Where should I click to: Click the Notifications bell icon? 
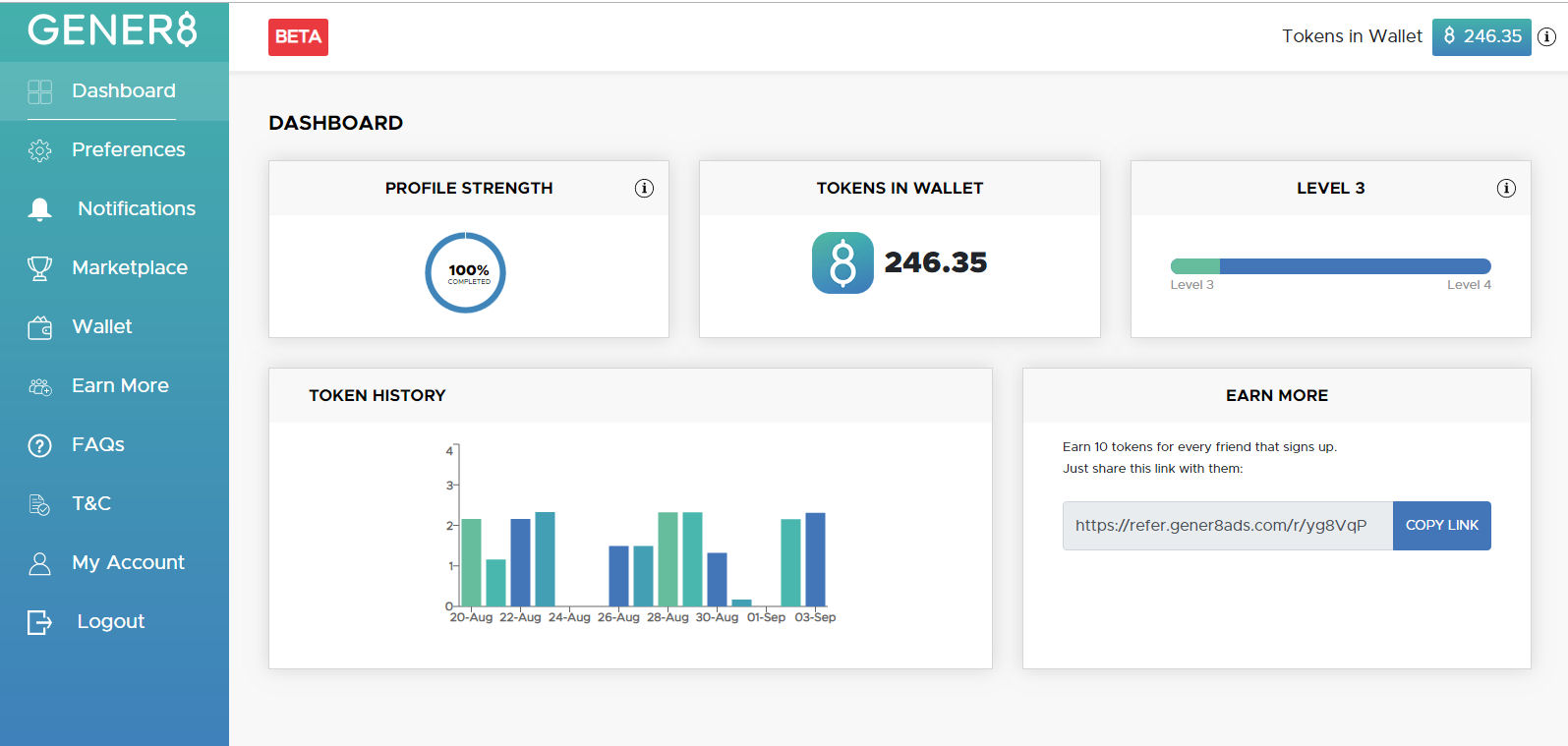pyautogui.click(x=39, y=209)
